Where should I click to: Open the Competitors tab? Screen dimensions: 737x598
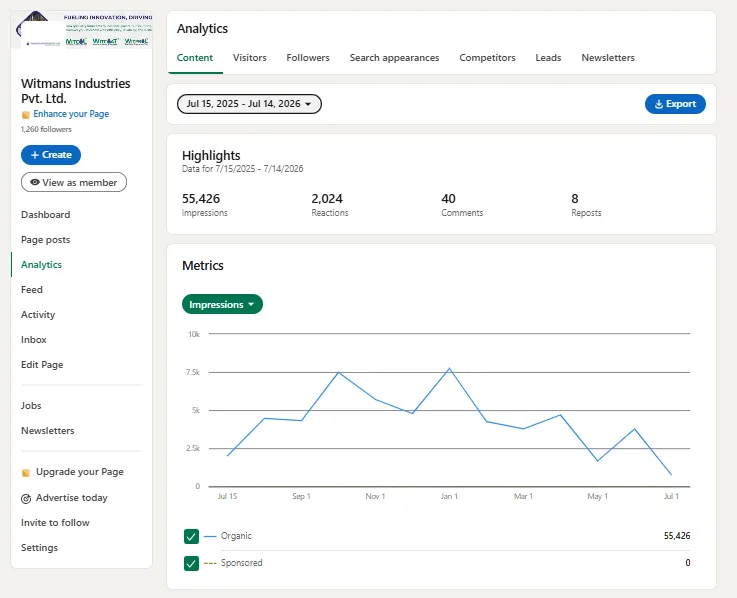pyautogui.click(x=487, y=58)
